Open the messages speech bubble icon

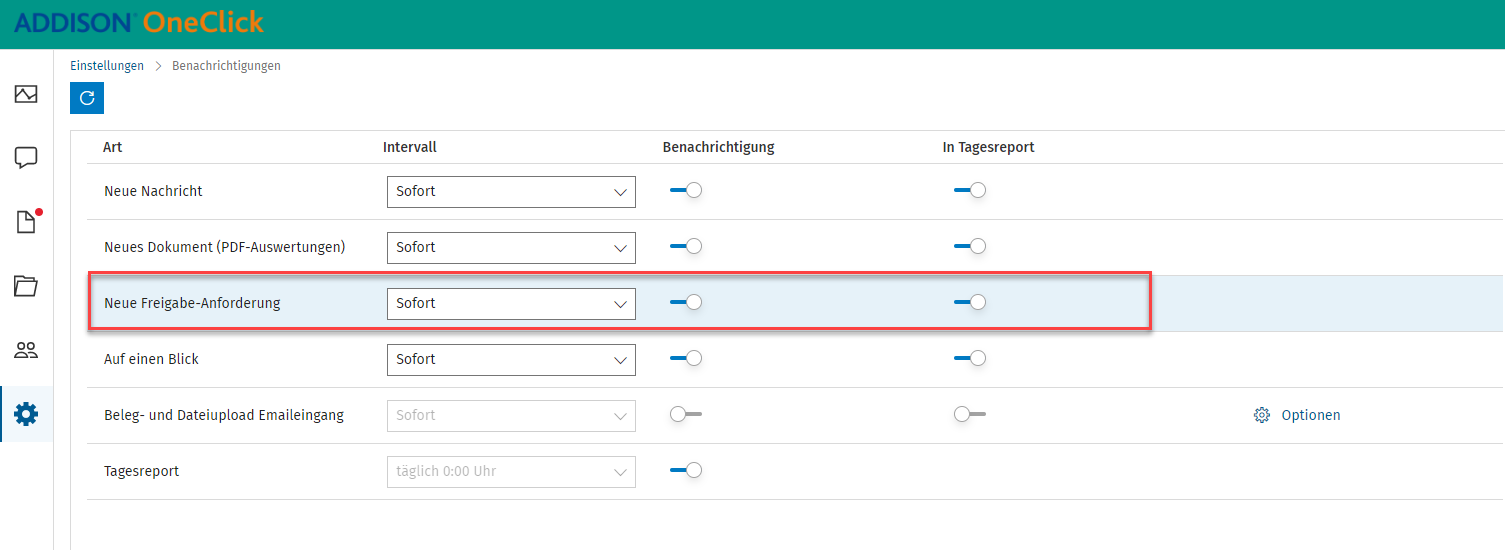click(x=26, y=158)
